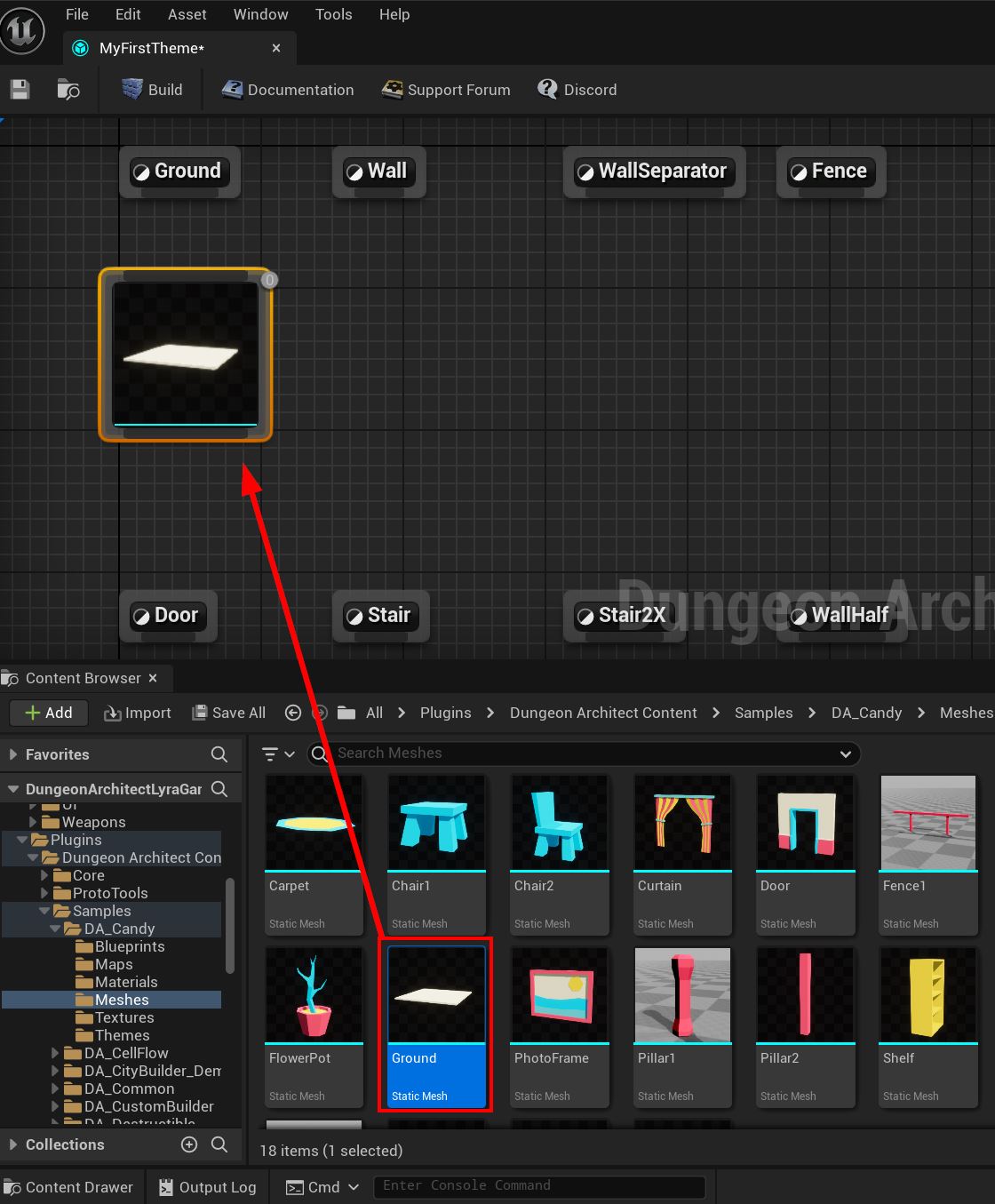Collapse the DA_Candy folder
Screen dimensions: 995x1204
click(x=55, y=929)
